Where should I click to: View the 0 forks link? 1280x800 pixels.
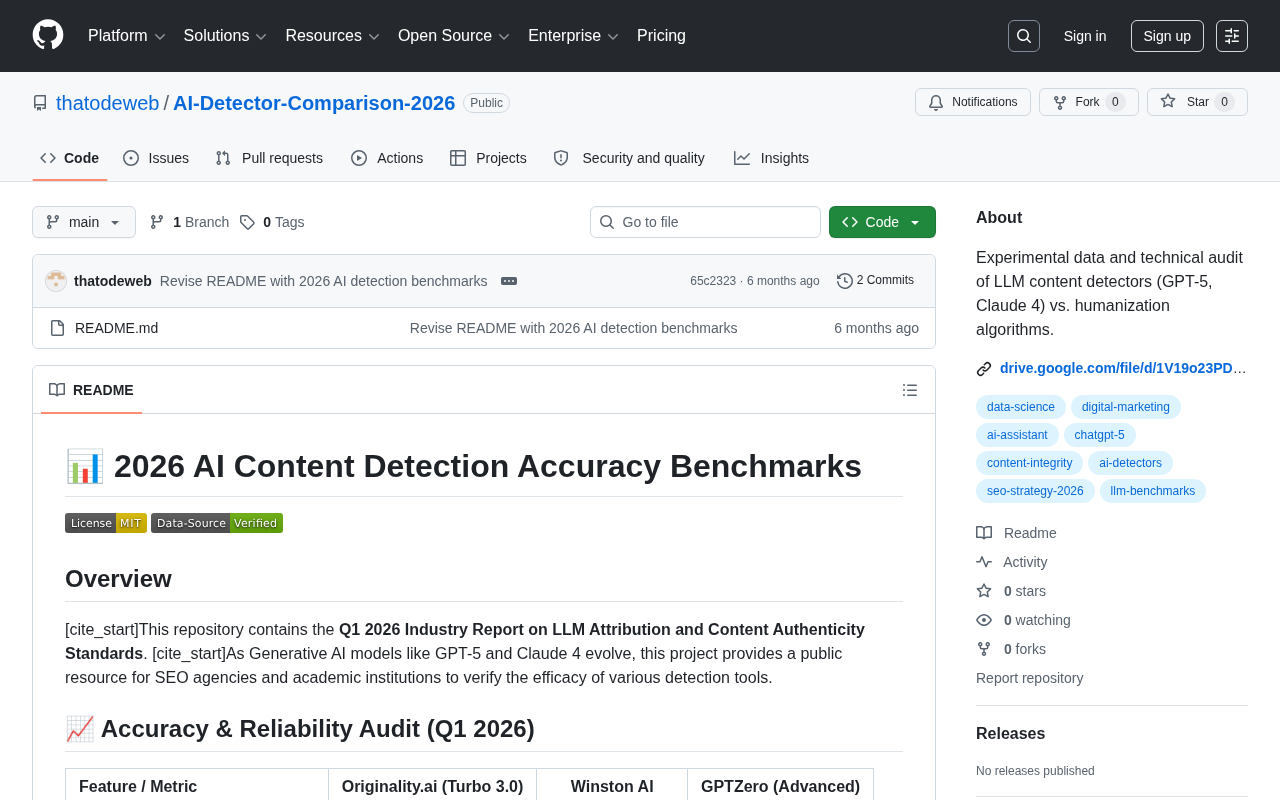[x=1011, y=649]
